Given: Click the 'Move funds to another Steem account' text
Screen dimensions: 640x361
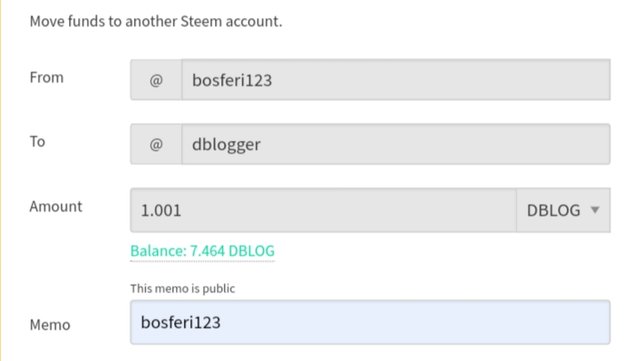Looking at the screenshot, I should pyautogui.click(x=156, y=21).
